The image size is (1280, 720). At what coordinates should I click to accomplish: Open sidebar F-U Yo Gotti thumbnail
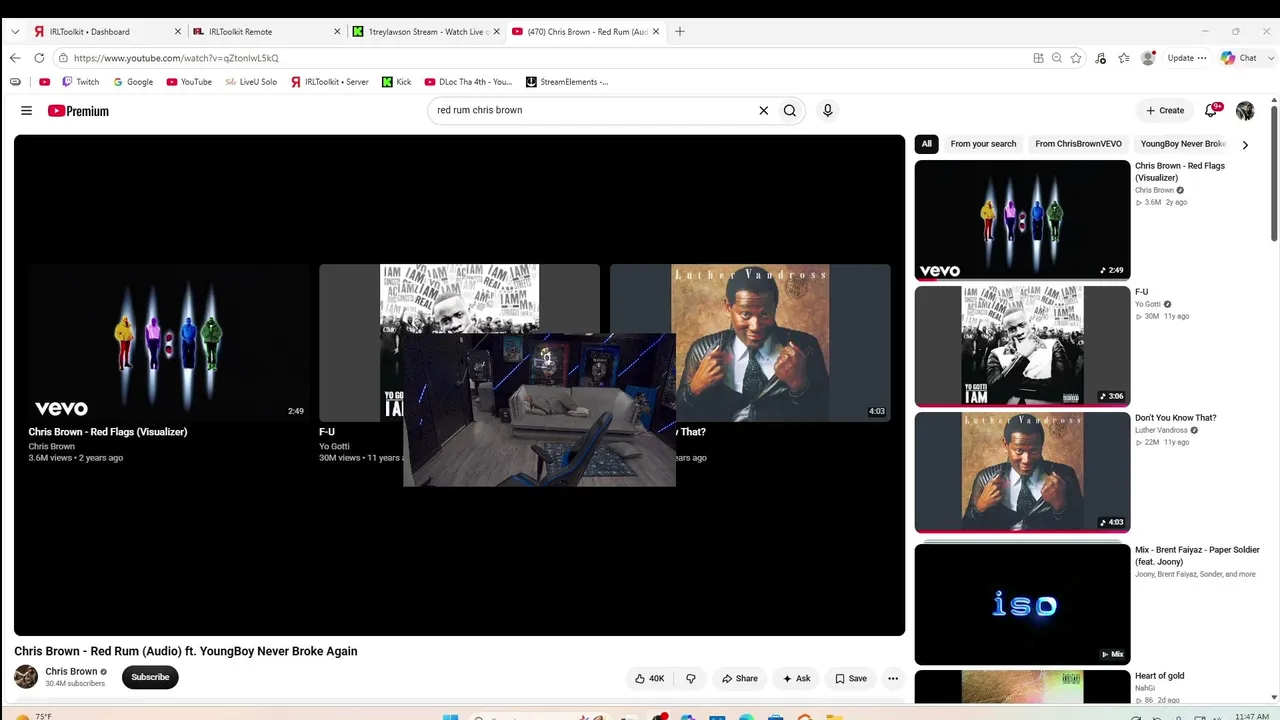pyautogui.click(x=1022, y=346)
